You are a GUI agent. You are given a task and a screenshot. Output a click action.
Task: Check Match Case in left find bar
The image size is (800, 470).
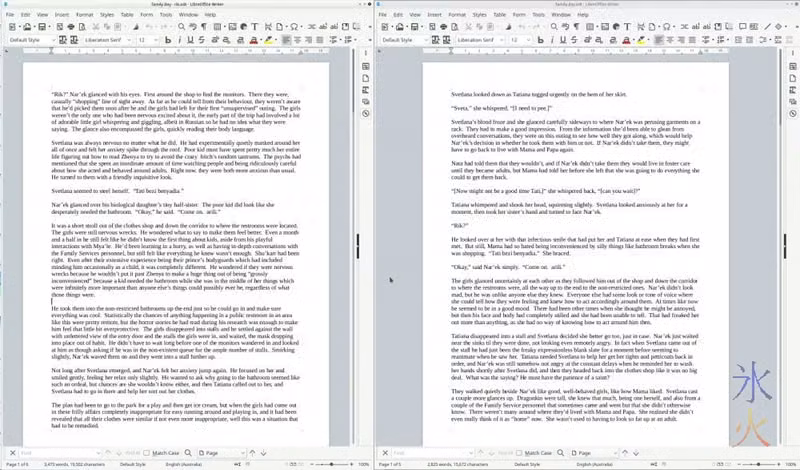point(161,453)
